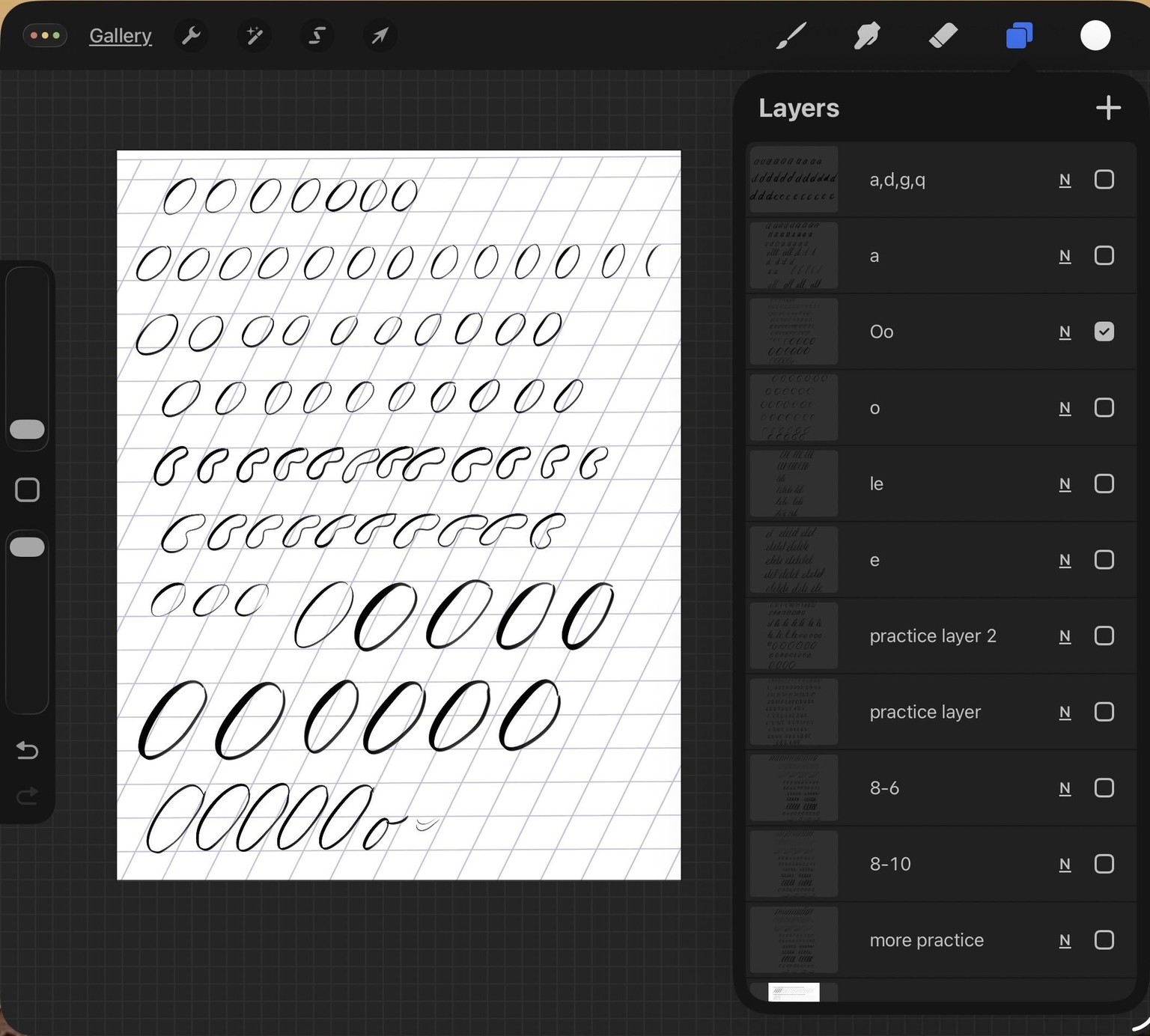This screenshot has width=1150, height=1036.
Task: Add a new layer with plus button
Action: [x=1108, y=108]
